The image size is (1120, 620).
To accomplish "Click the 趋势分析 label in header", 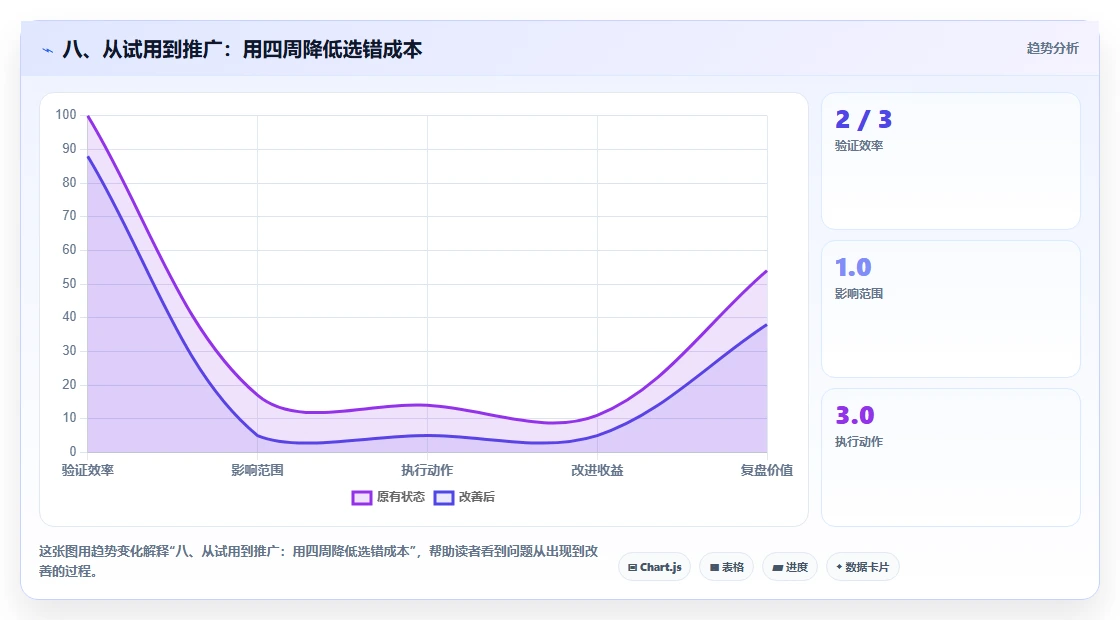I will point(1052,49).
